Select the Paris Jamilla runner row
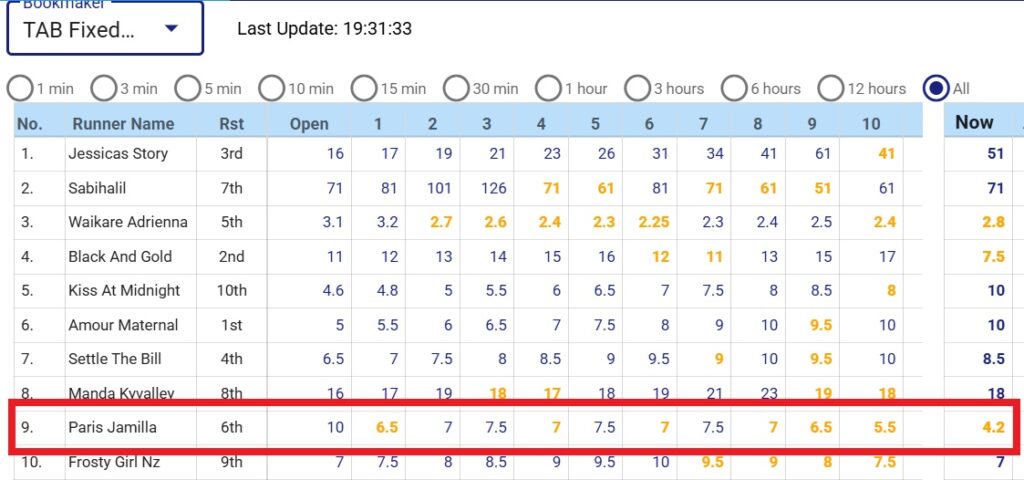Viewport: 1024px width, 480px height. (x=112, y=428)
